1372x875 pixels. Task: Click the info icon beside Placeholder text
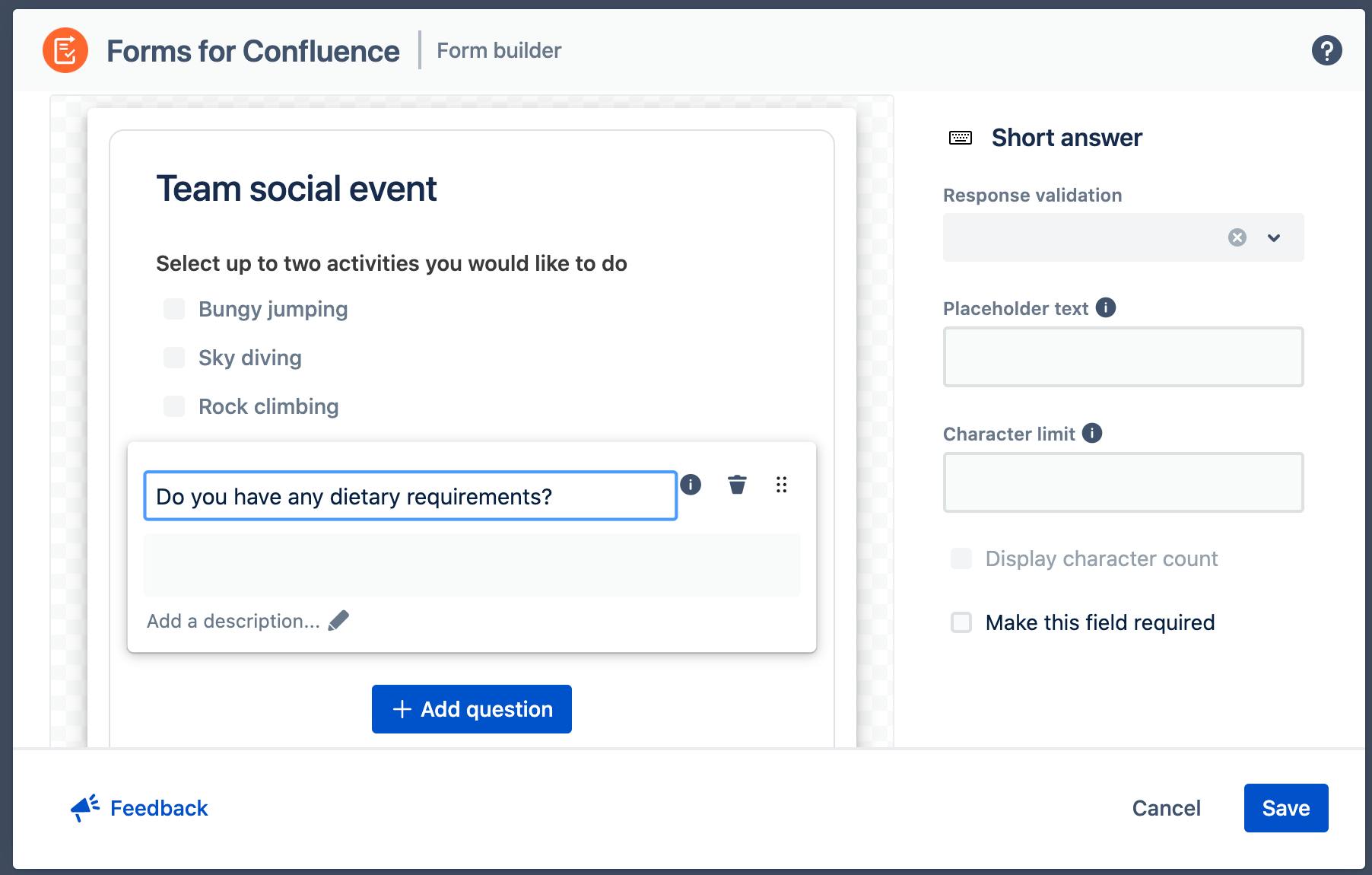1105,307
